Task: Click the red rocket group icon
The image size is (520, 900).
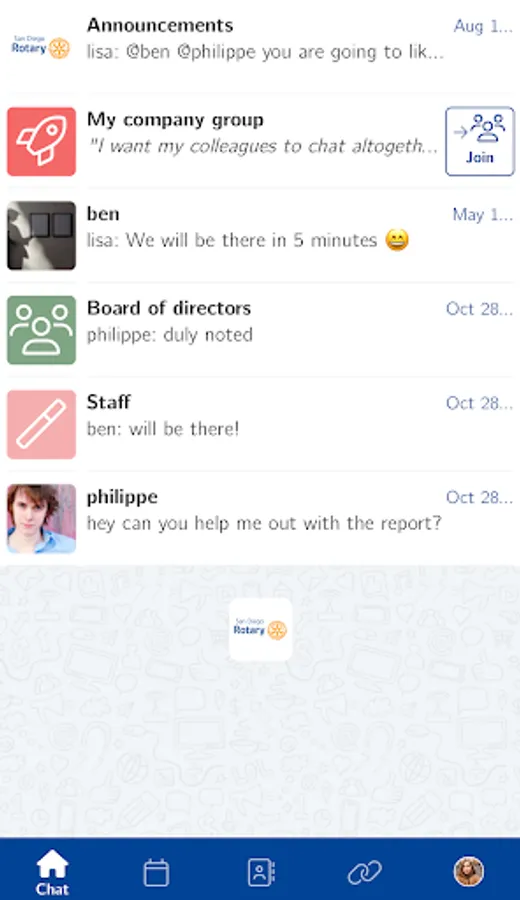Action: click(x=41, y=141)
